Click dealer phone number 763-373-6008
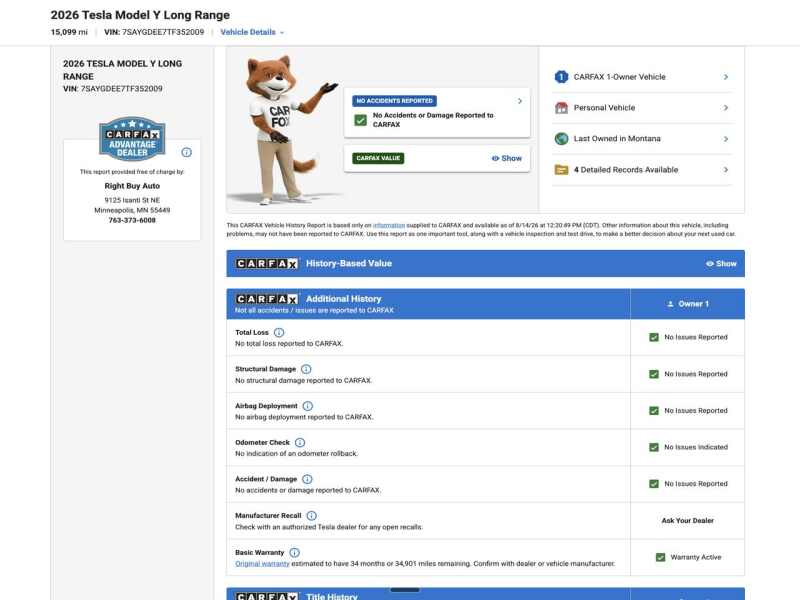 [132, 220]
